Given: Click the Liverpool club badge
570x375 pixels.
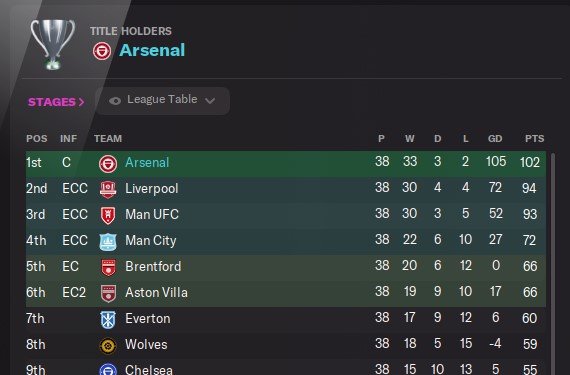Looking at the screenshot, I should tap(108, 189).
